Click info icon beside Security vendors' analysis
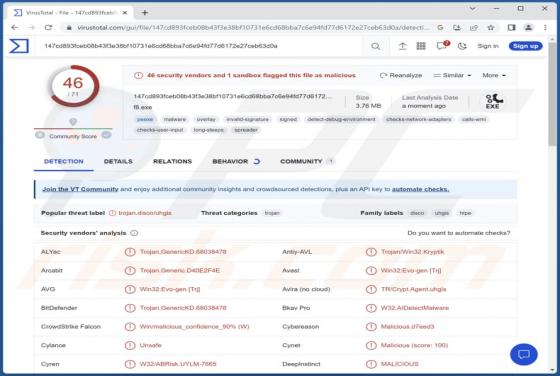Viewport: 560px width, 376px height. pyautogui.click(x=134, y=233)
